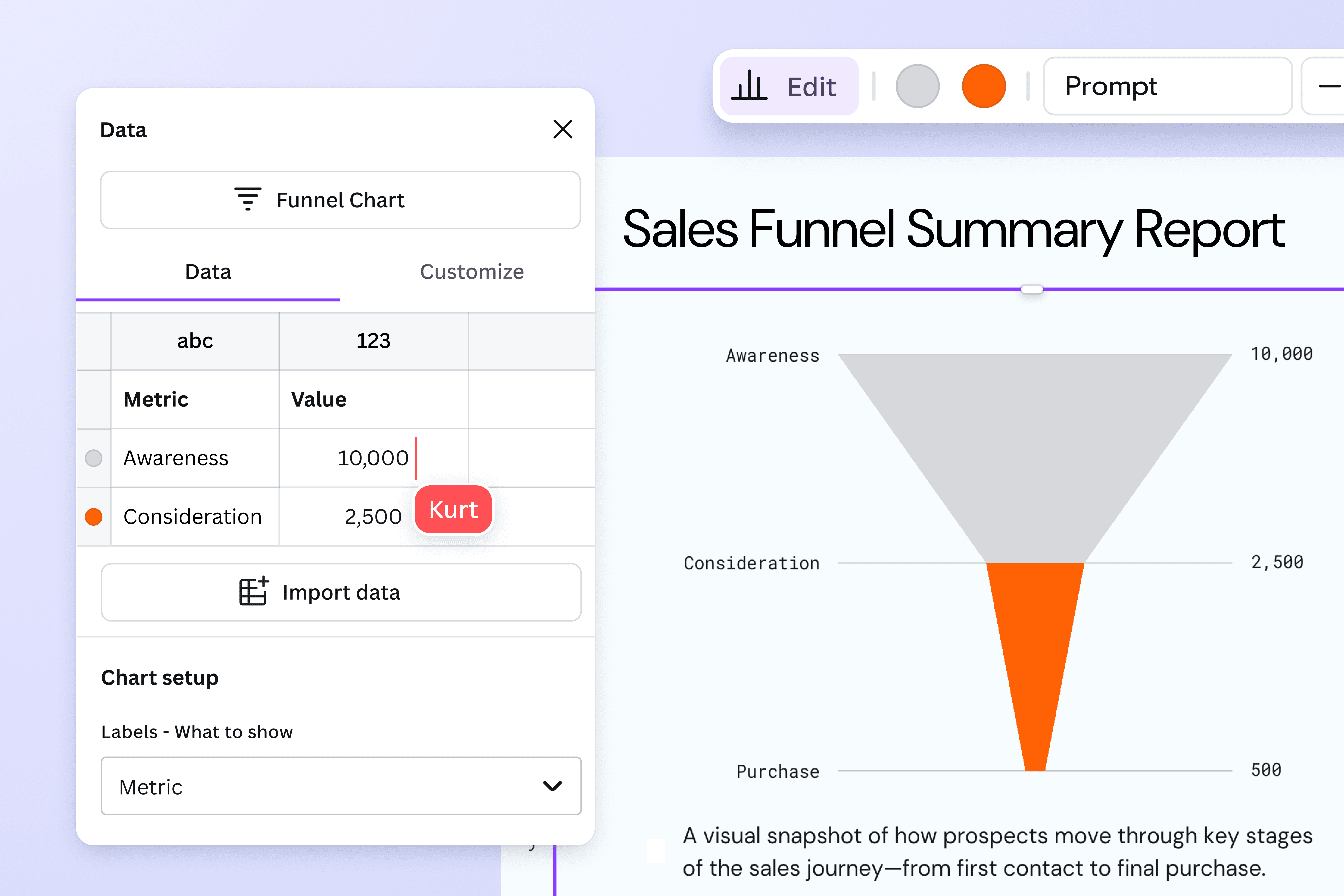Close the Data panel
Image resolution: width=1344 pixels, height=896 pixels.
coord(562,129)
